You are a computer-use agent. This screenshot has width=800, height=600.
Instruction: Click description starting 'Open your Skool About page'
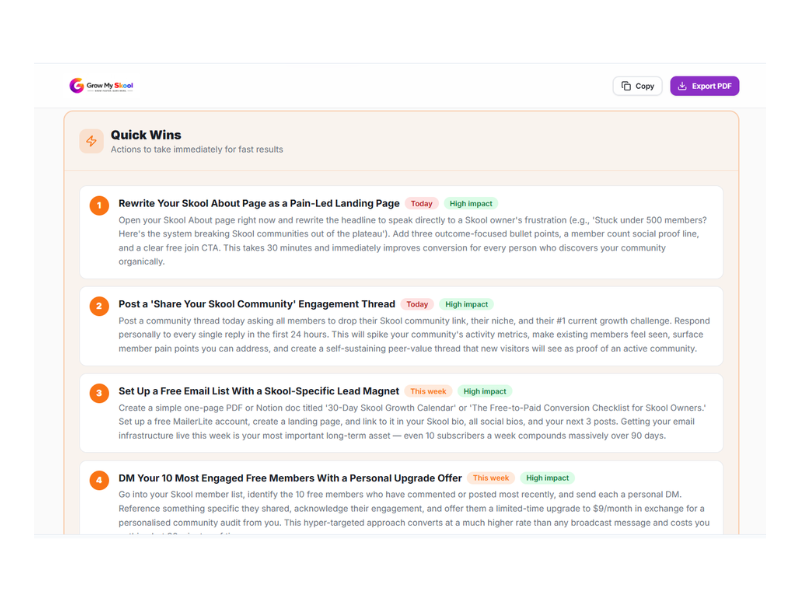tap(412, 241)
